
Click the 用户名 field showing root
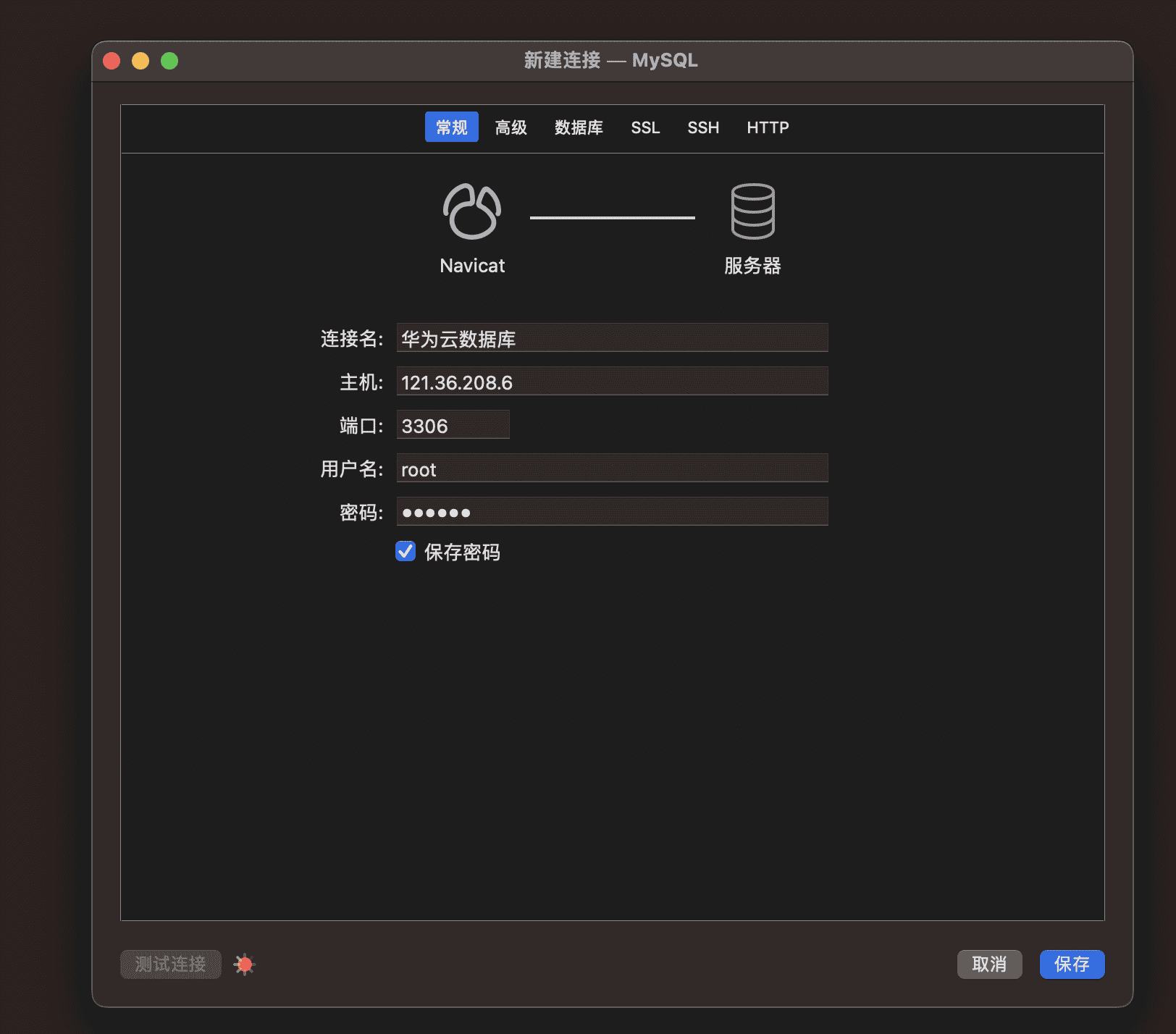point(612,468)
